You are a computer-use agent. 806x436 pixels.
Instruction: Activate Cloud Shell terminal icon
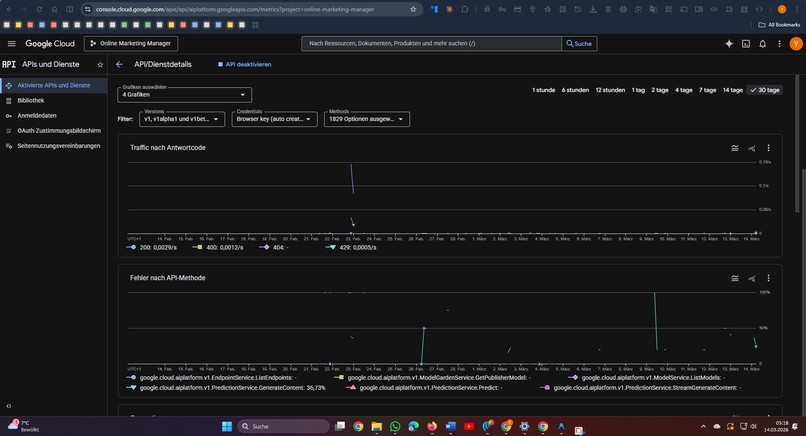pyautogui.click(x=746, y=44)
